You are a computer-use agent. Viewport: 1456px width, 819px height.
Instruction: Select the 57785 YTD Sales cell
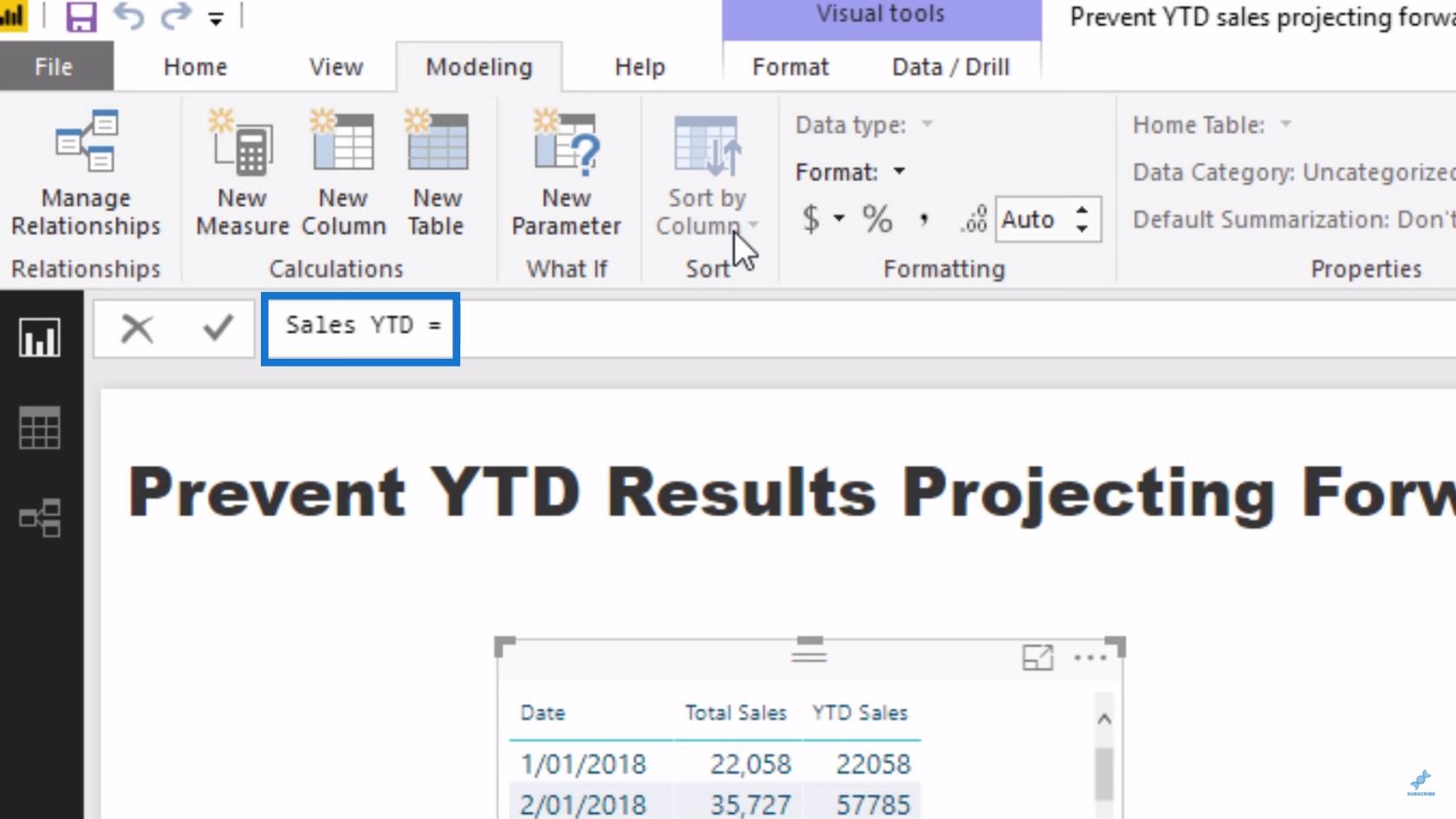(873, 804)
